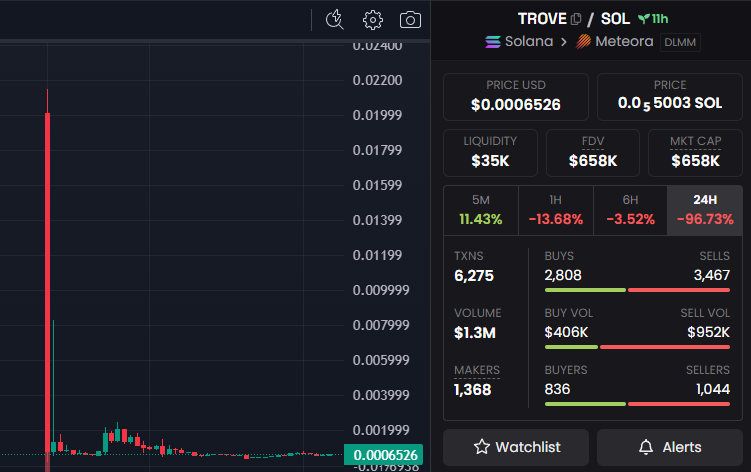Viewport: 751px width, 472px height.
Task: Click the 24H change -96.73% value
Action: (x=705, y=219)
